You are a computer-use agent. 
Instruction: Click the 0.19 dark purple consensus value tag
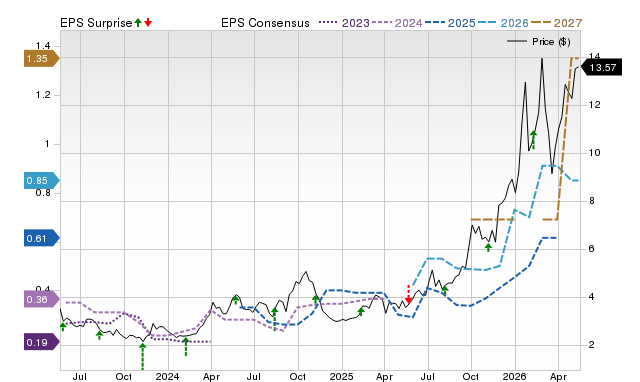[x=42, y=342]
